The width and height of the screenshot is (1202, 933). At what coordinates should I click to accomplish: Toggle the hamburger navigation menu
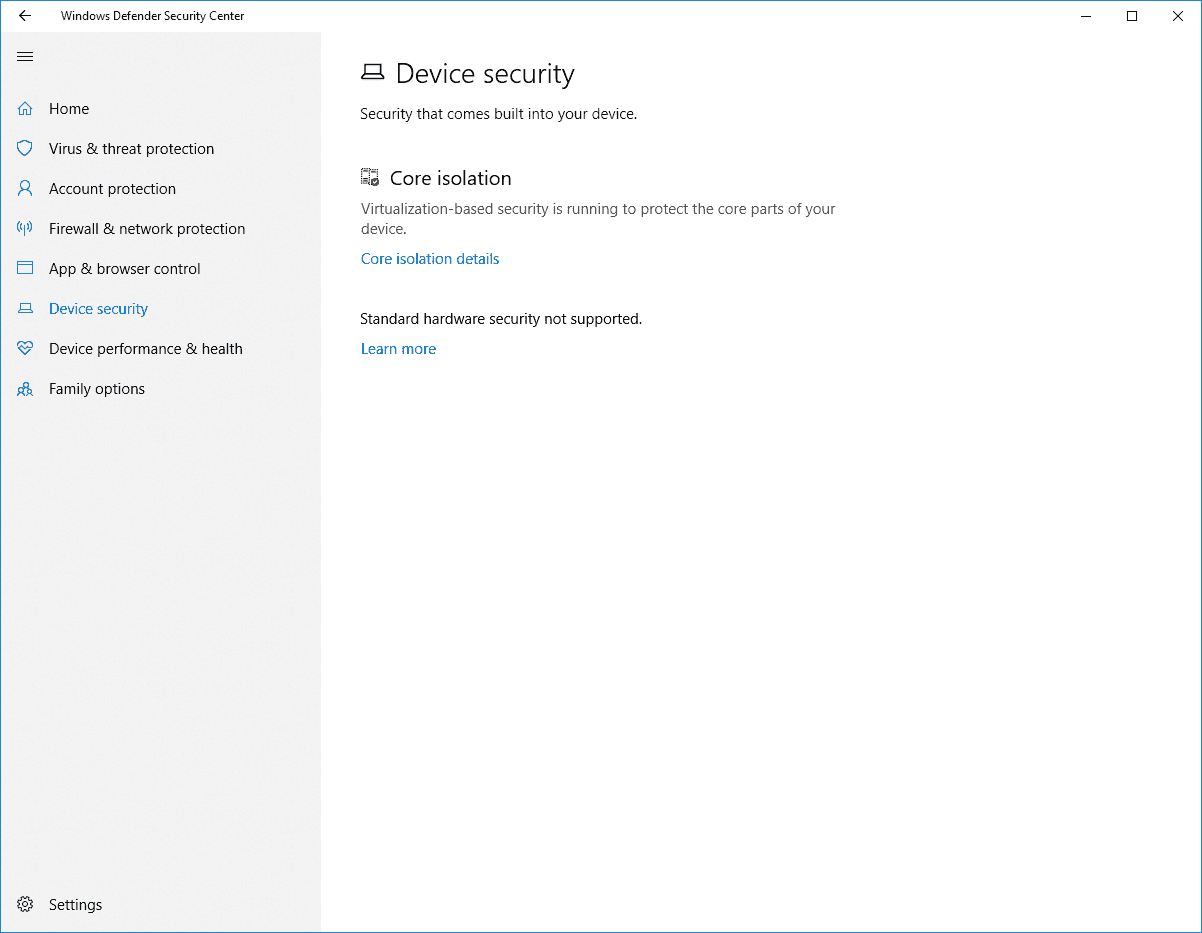point(25,56)
